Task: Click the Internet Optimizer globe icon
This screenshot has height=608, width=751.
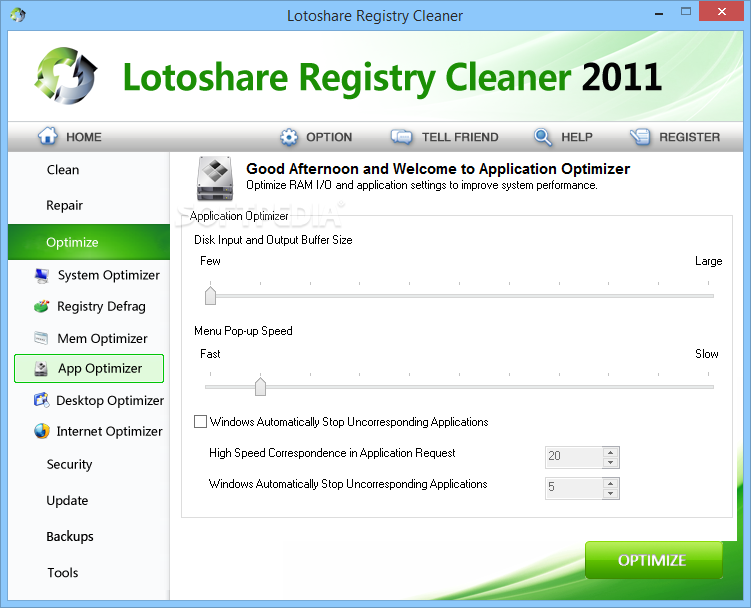Action: 42,431
